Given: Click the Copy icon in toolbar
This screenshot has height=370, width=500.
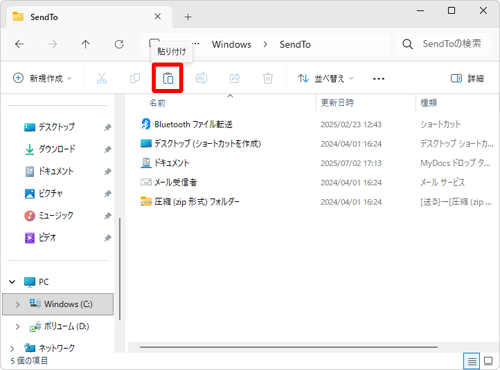Looking at the screenshot, I should (x=135, y=78).
